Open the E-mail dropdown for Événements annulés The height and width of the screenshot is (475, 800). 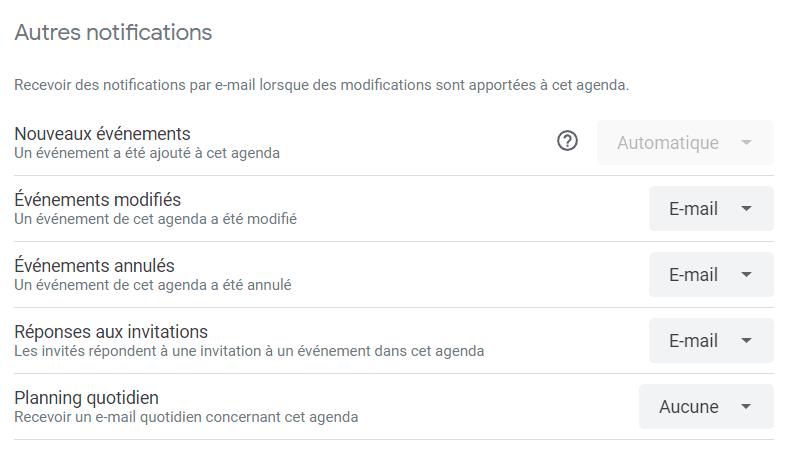[x=711, y=274]
